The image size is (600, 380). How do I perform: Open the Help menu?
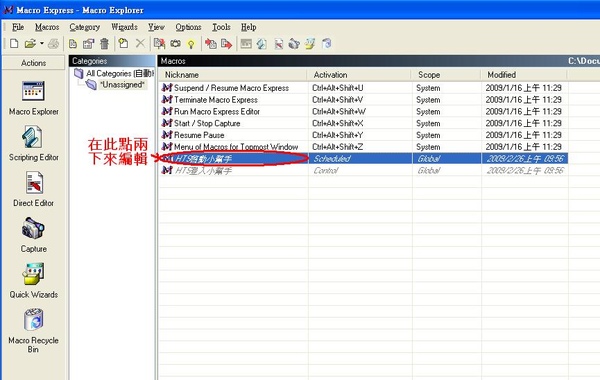(x=248, y=27)
